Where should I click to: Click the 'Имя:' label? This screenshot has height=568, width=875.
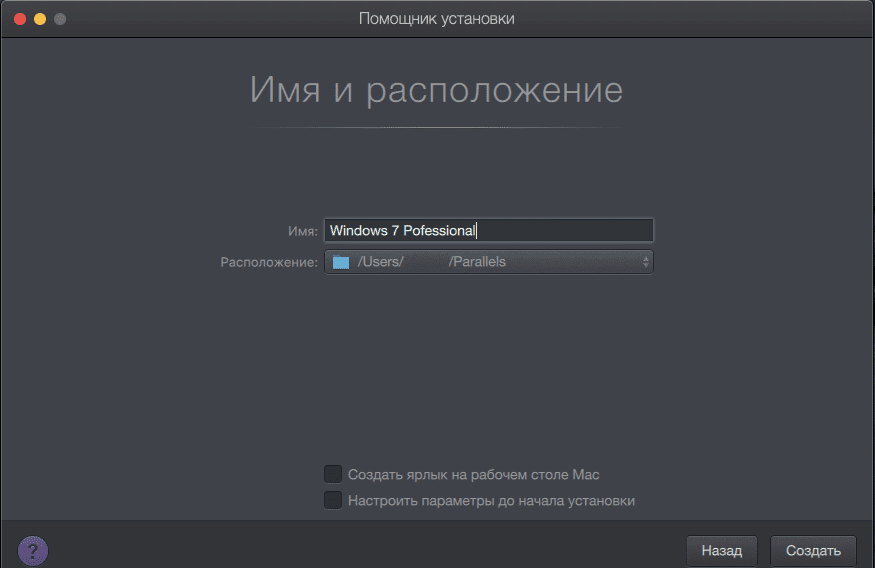[x=303, y=231]
